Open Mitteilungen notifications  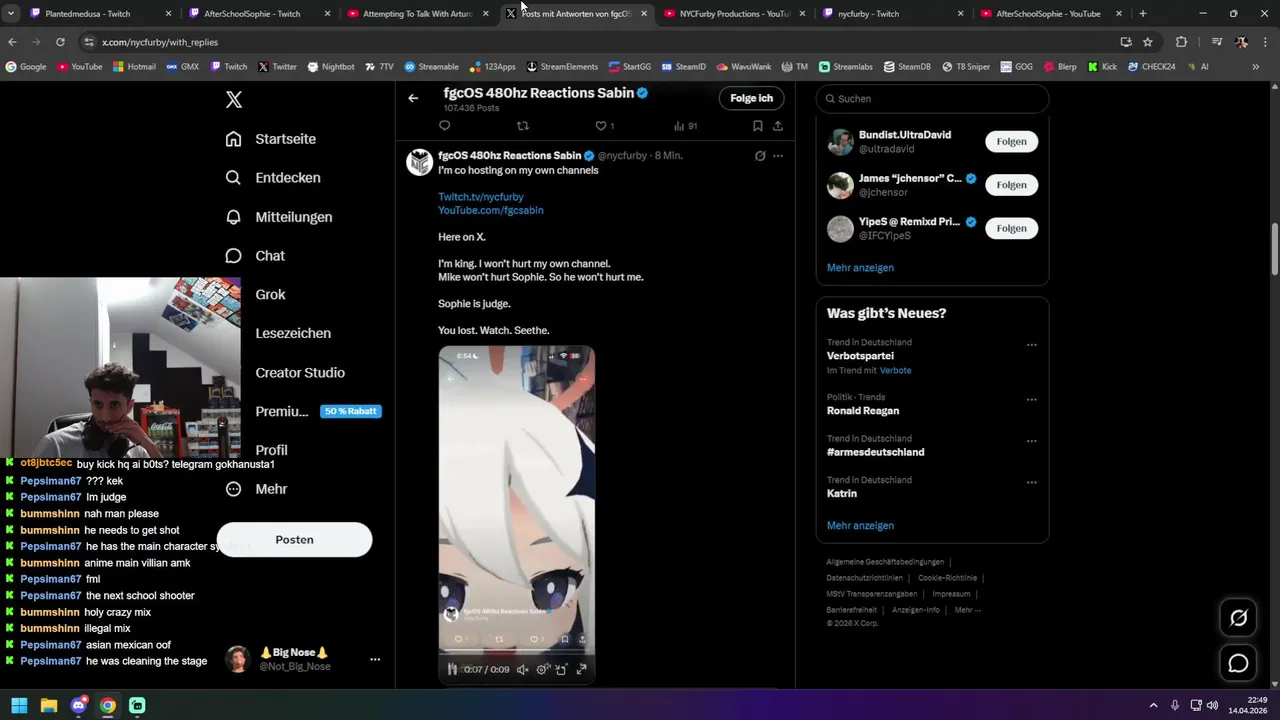(x=279, y=217)
